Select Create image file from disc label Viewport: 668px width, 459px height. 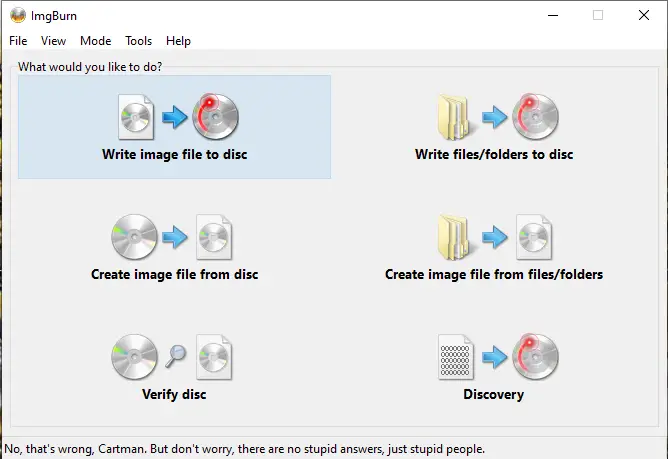click(x=175, y=274)
